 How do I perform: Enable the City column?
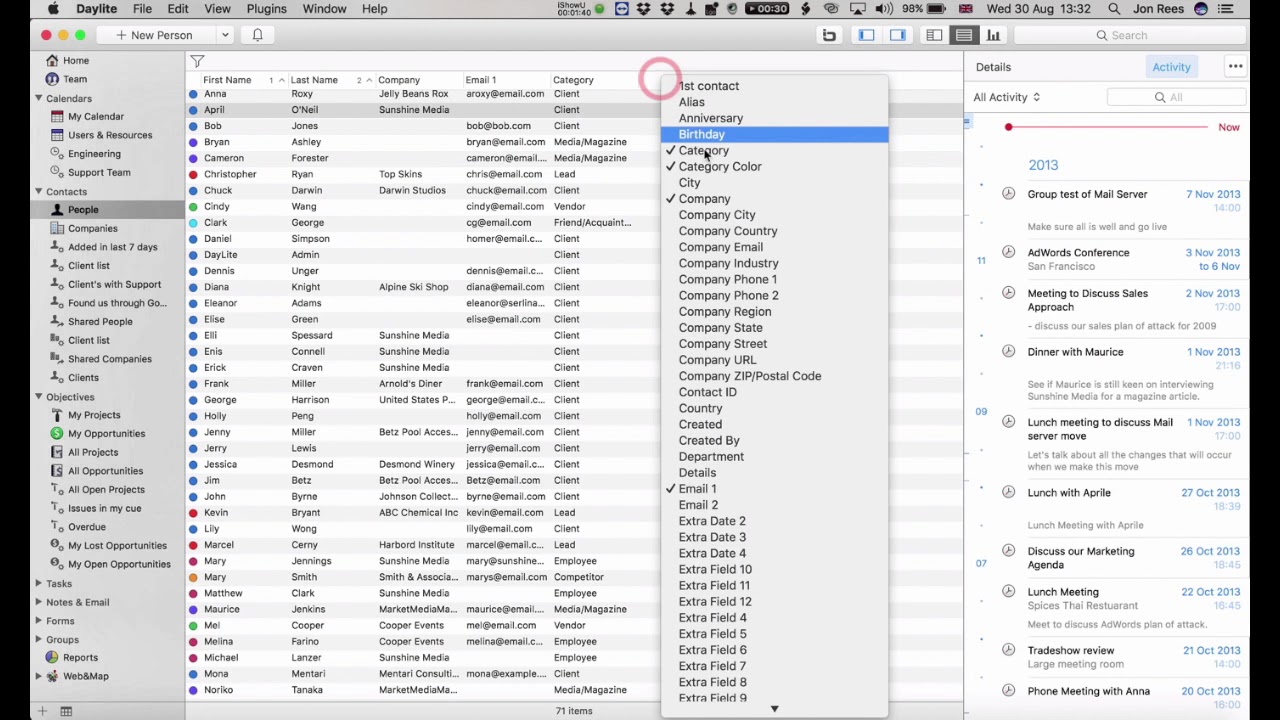pos(773,183)
